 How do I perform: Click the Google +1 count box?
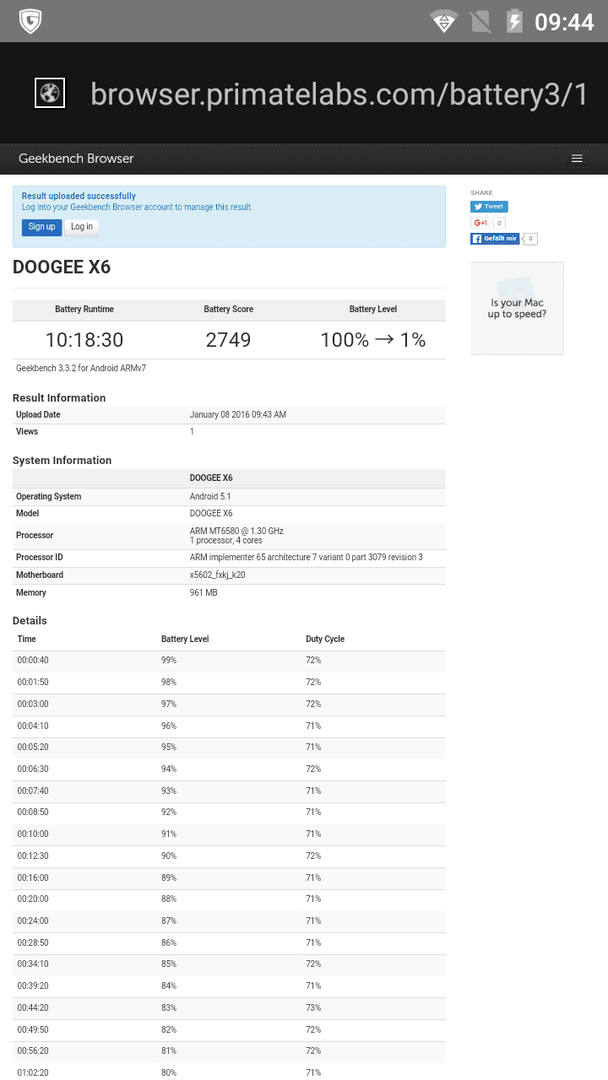coord(499,223)
